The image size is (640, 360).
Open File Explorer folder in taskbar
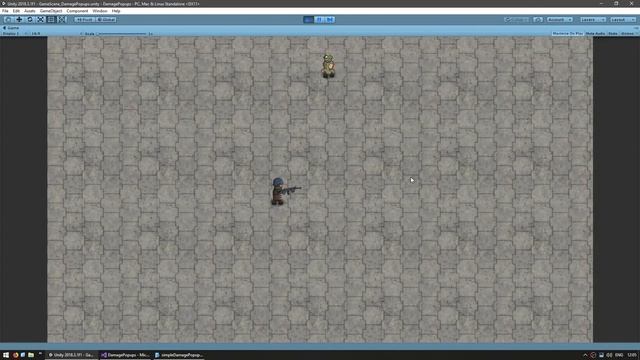pos(31,355)
